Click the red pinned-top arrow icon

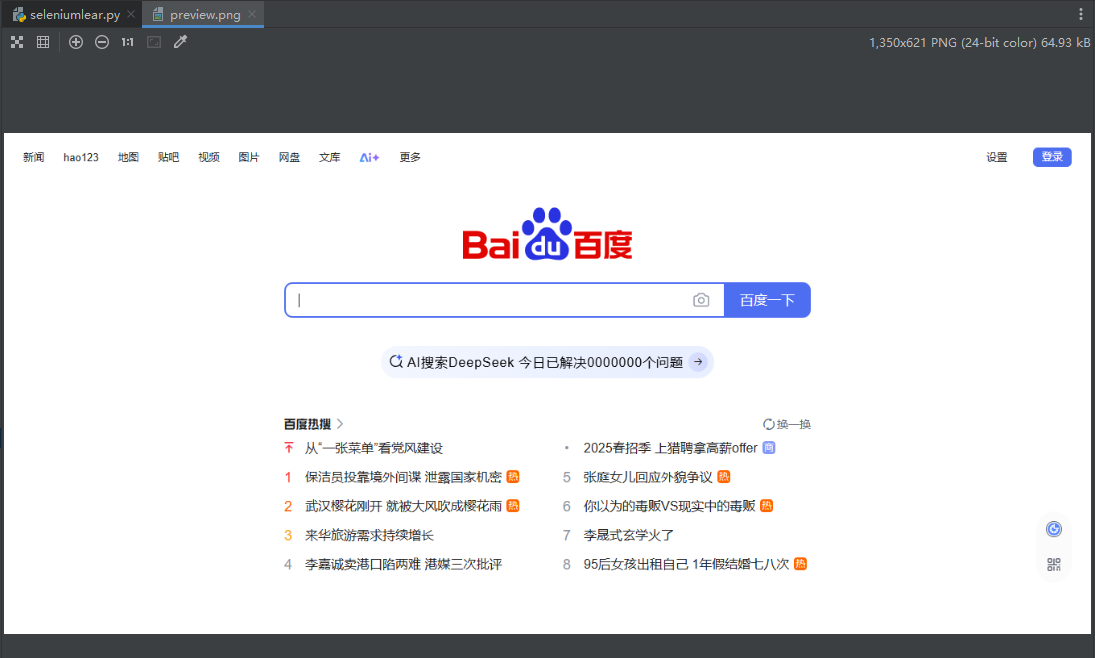coord(288,448)
